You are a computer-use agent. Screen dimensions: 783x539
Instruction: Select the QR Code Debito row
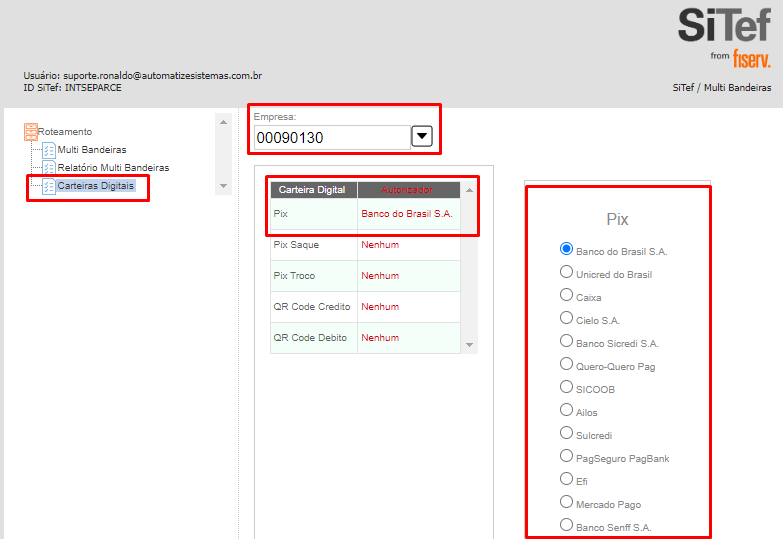tap(365, 338)
